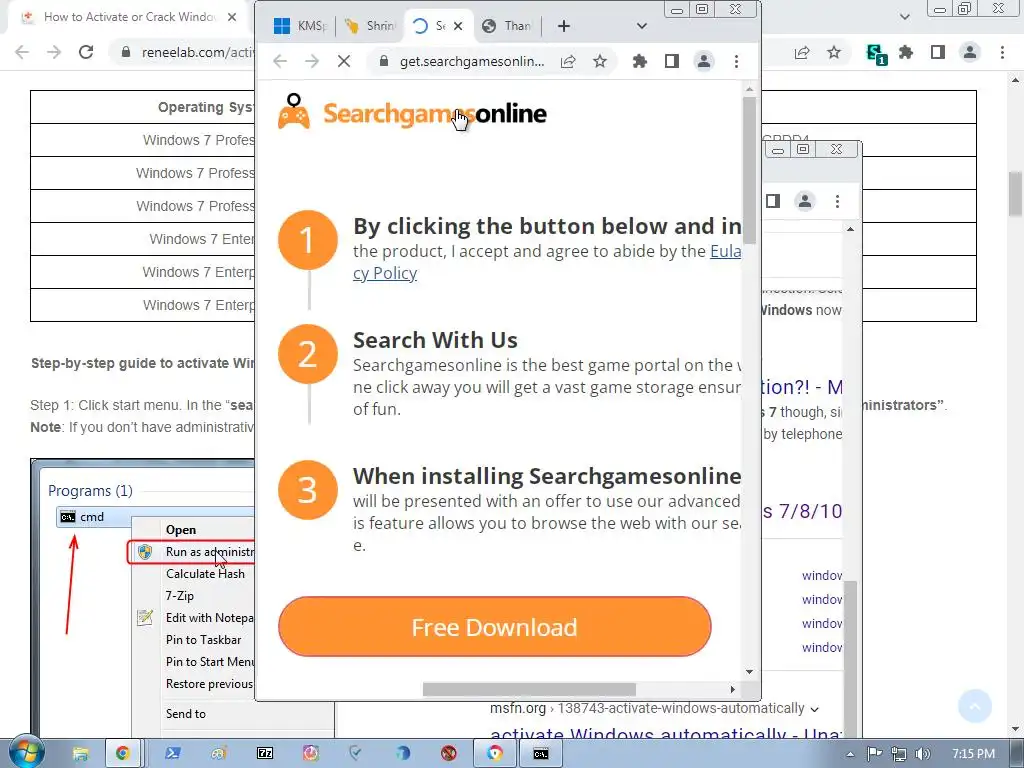Open the Windows Start menu
This screenshot has height=768, width=1024.
(x=27, y=753)
